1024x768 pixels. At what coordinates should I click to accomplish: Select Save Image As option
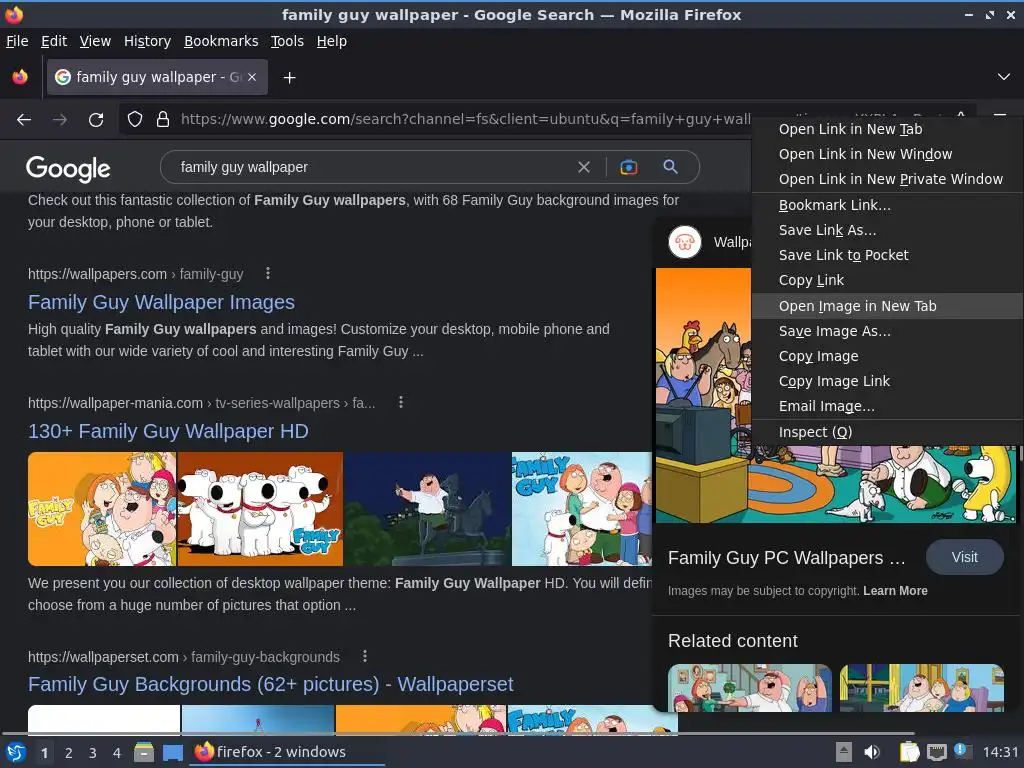[887, 331]
